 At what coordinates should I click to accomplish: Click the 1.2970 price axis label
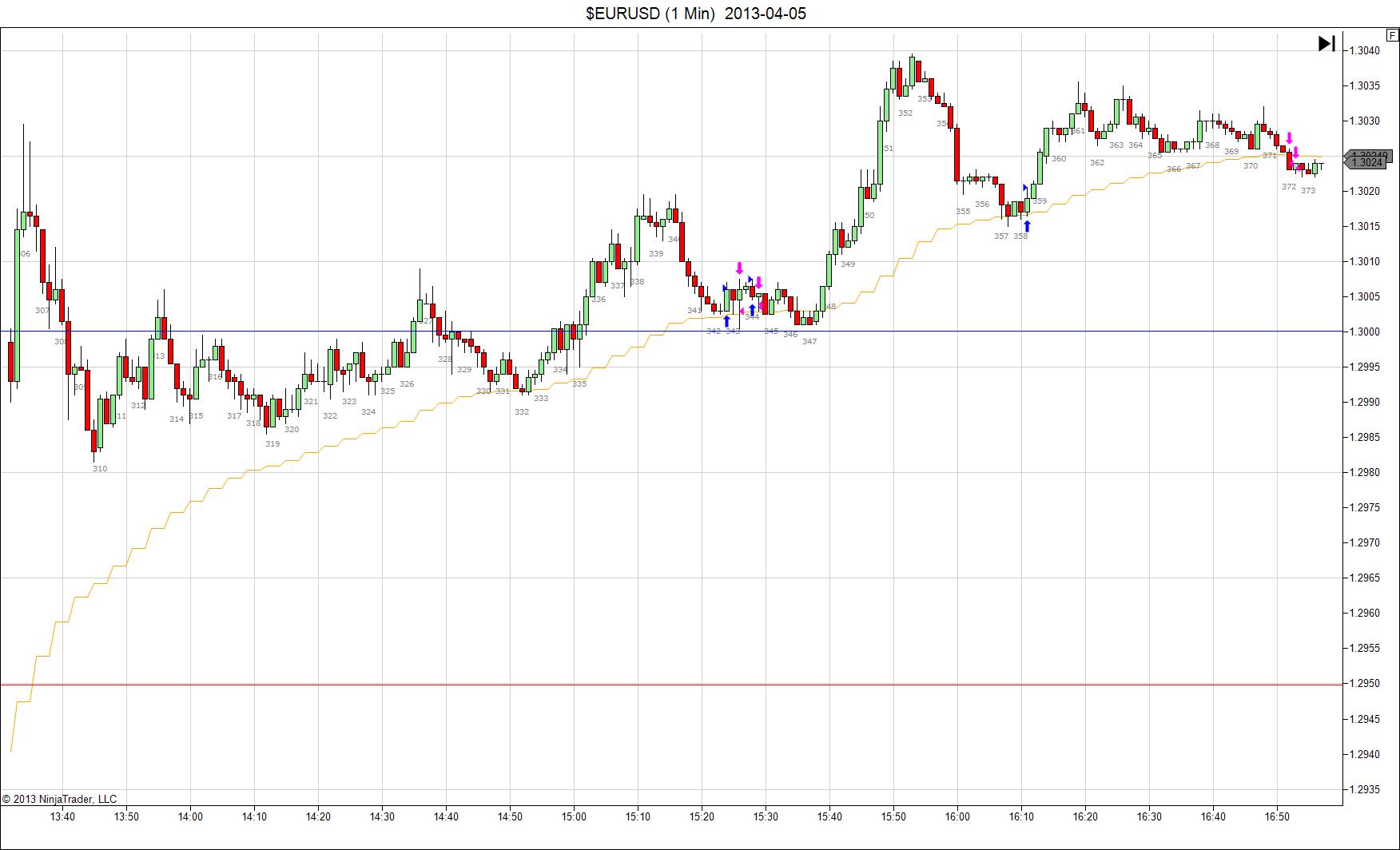coord(1364,542)
